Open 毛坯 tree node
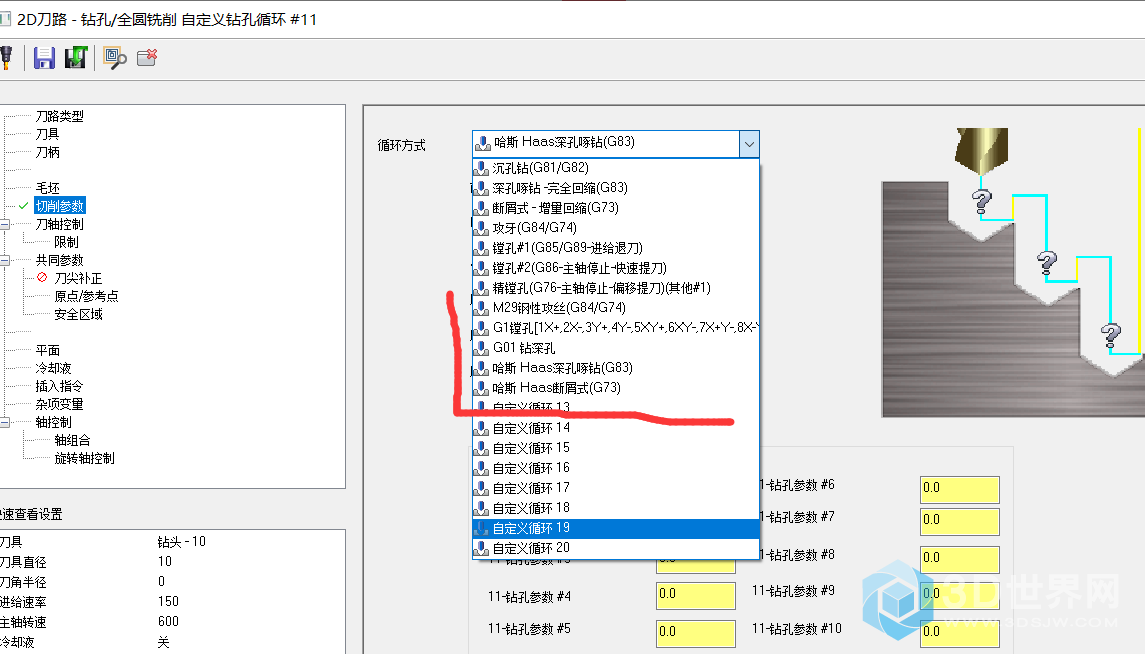1145x654 pixels. point(47,188)
